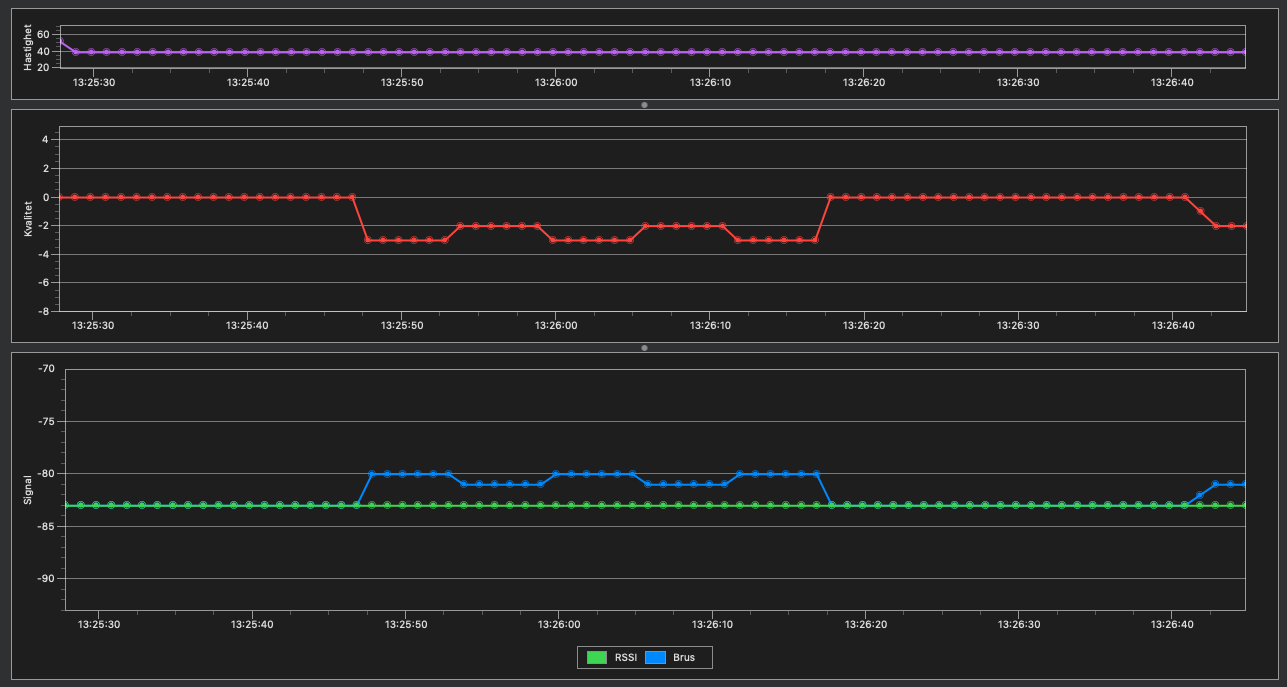This screenshot has height=687, width=1287.
Task: Click the Hastighet axis title
Action: point(29,47)
